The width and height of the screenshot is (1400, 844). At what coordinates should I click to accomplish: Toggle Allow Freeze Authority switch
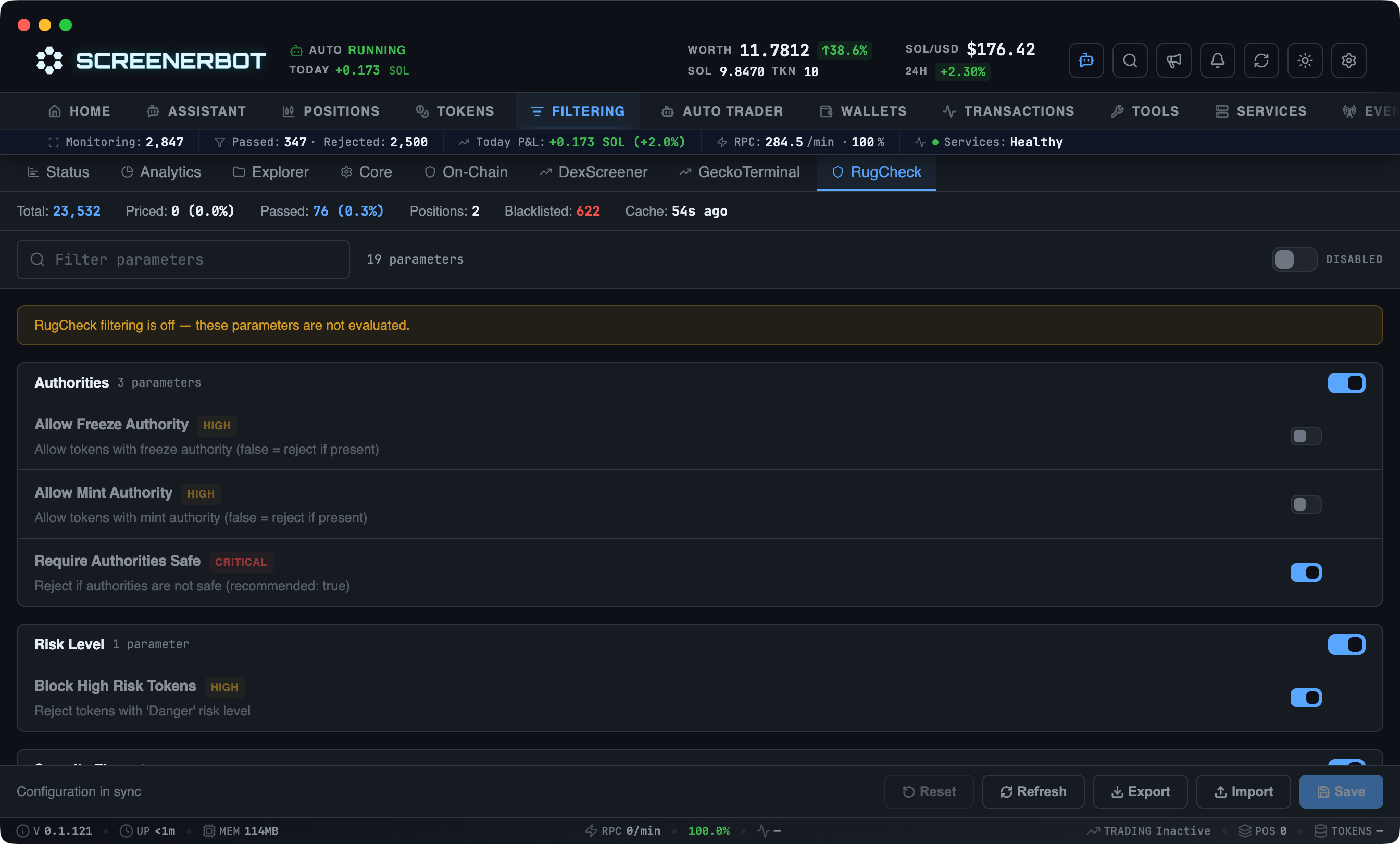click(1306, 436)
